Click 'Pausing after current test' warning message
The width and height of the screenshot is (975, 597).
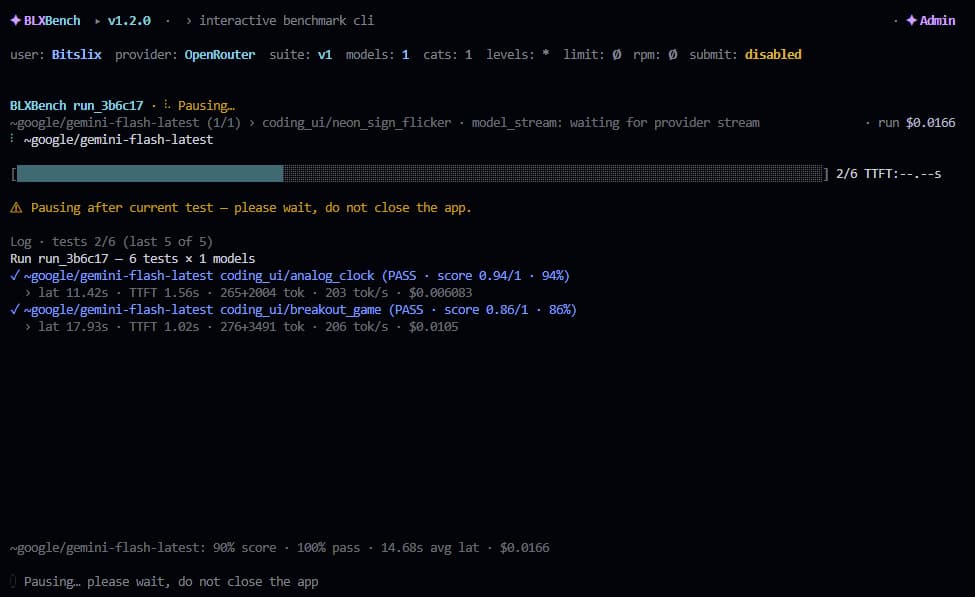coord(251,208)
